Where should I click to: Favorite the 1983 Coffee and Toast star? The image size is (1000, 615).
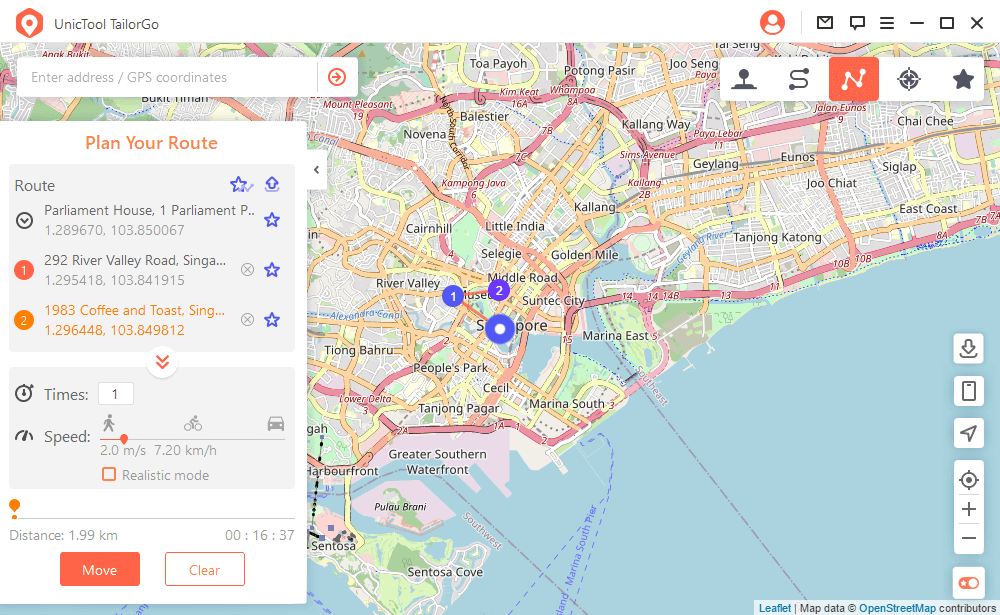pyautogui.click(x=272, y=320)
